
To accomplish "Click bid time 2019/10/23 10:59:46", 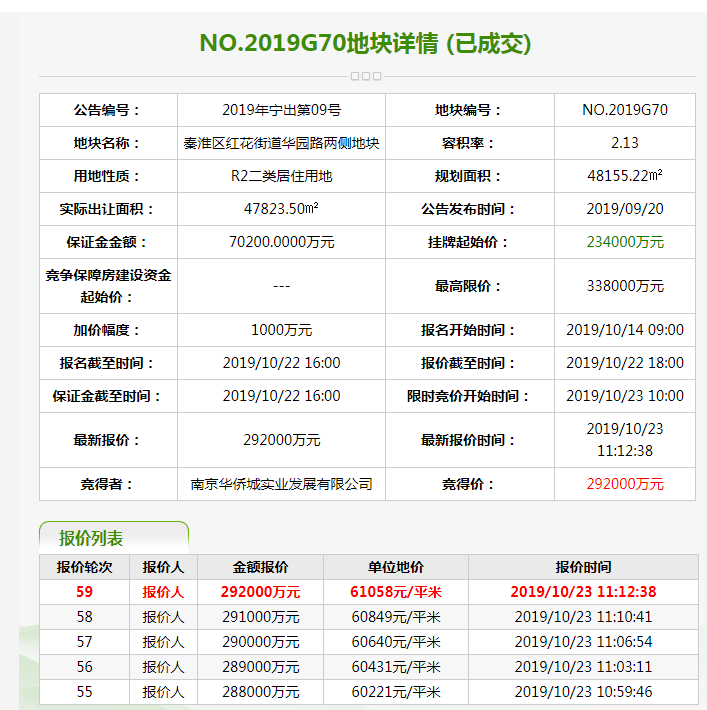I will coord(583,692).
